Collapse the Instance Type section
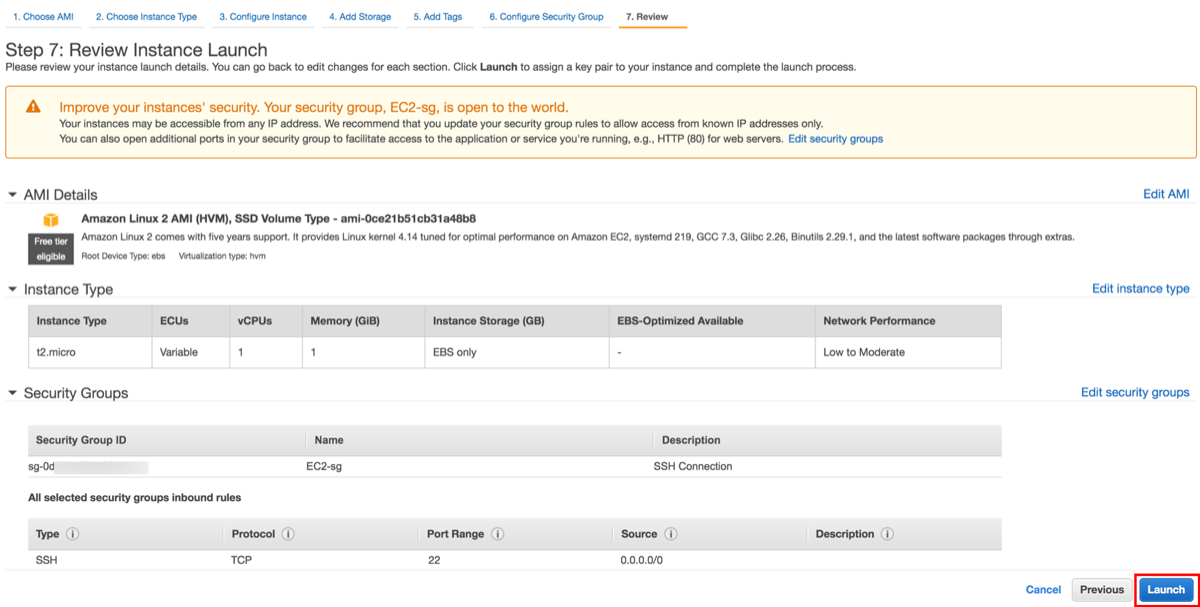 [12, 289]
